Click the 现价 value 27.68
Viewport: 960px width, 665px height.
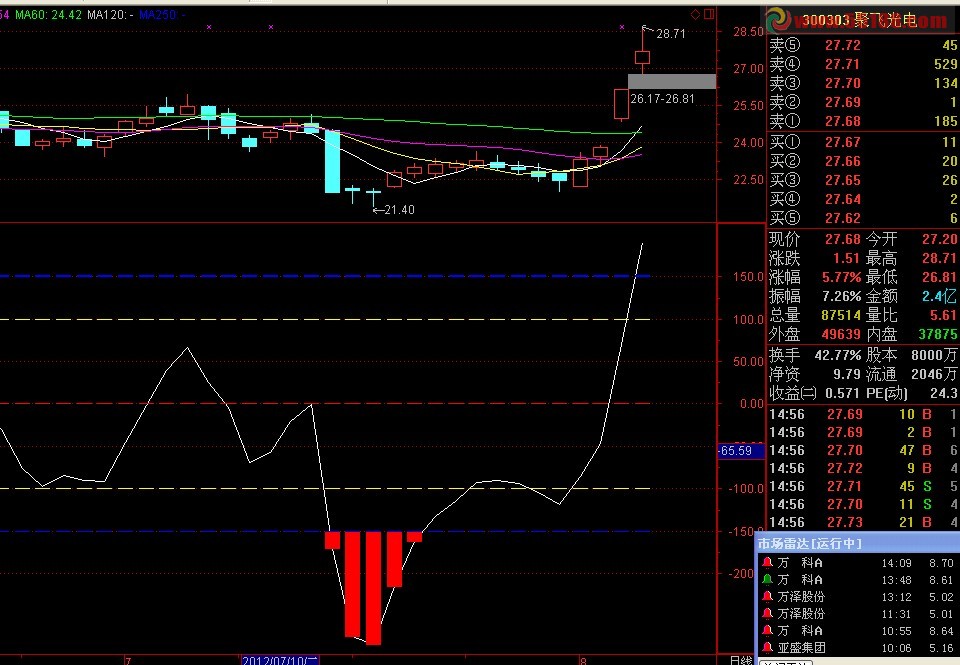pyautogui.click(x=842, y=239)
